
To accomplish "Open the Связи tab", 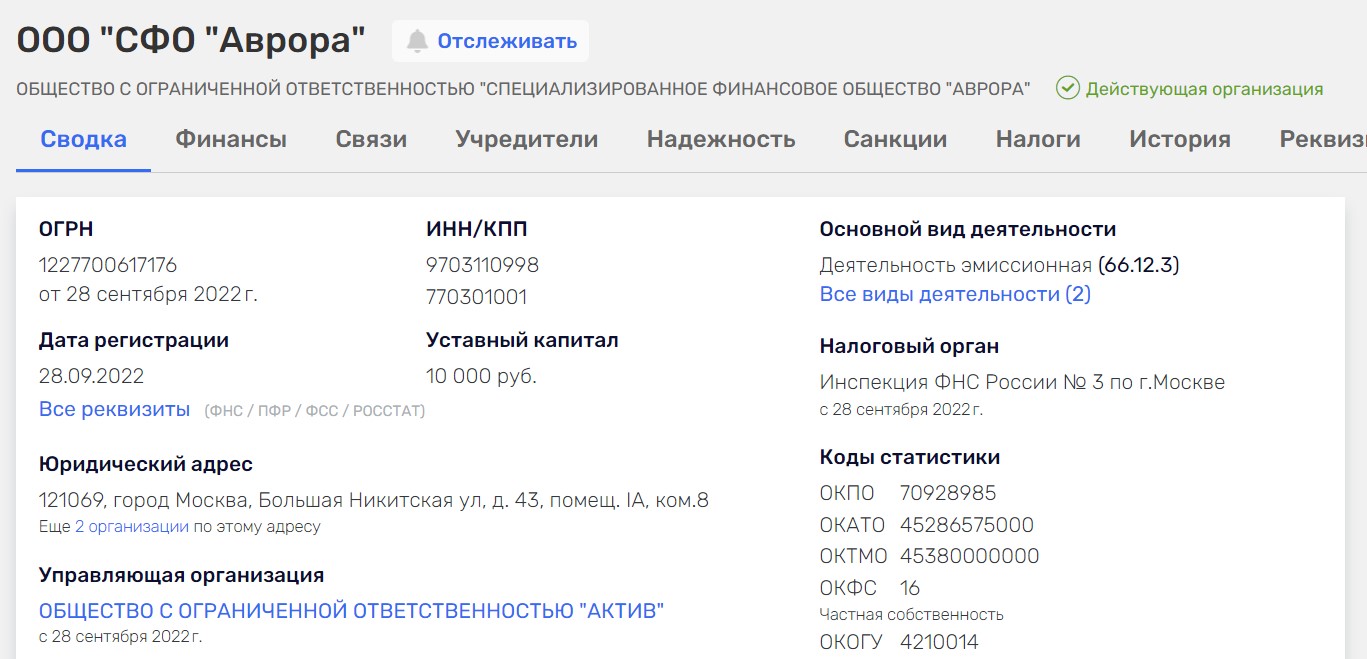I will pos(371,140).
